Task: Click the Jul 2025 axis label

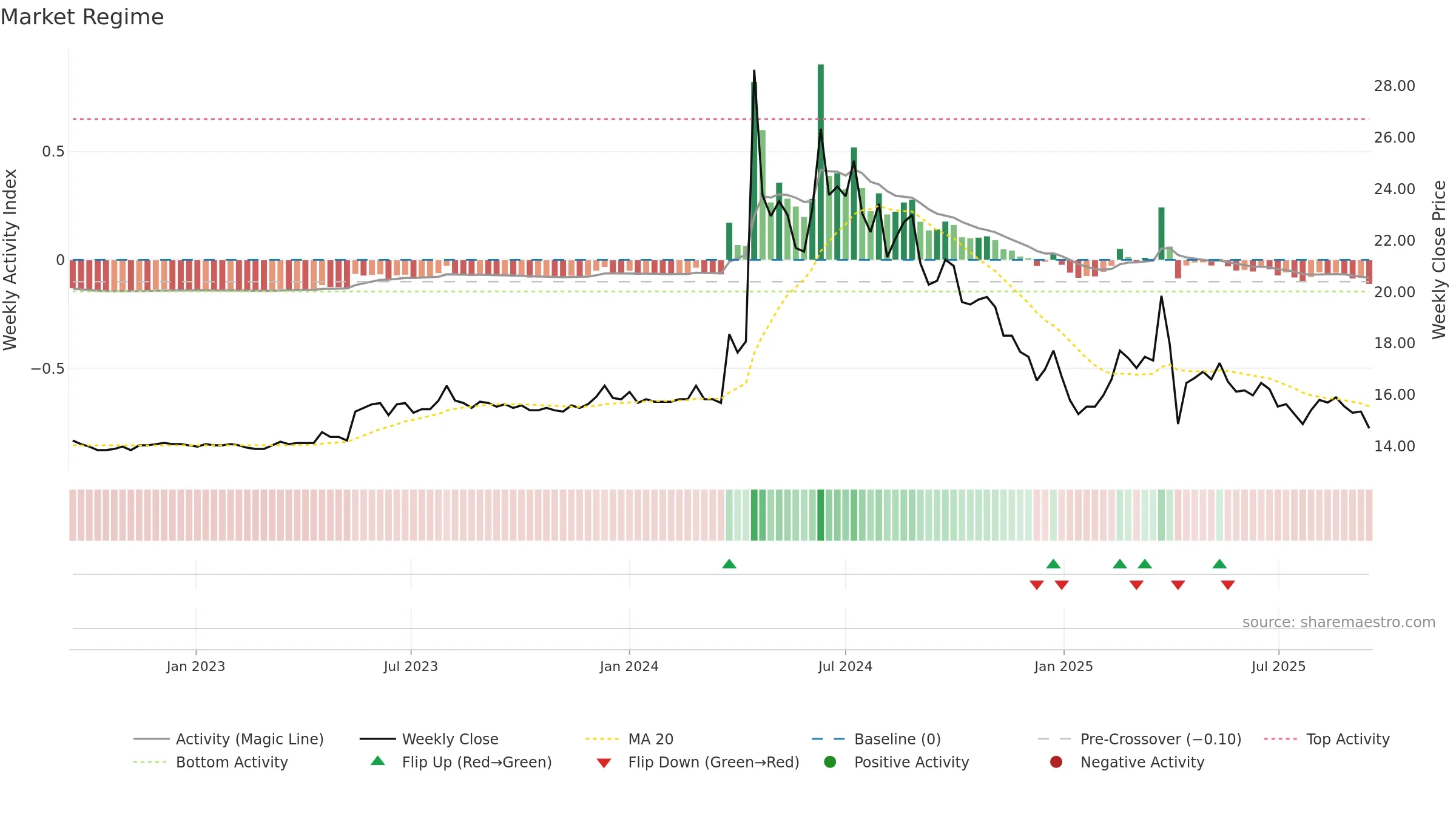Action: [x=1278, y=666]
